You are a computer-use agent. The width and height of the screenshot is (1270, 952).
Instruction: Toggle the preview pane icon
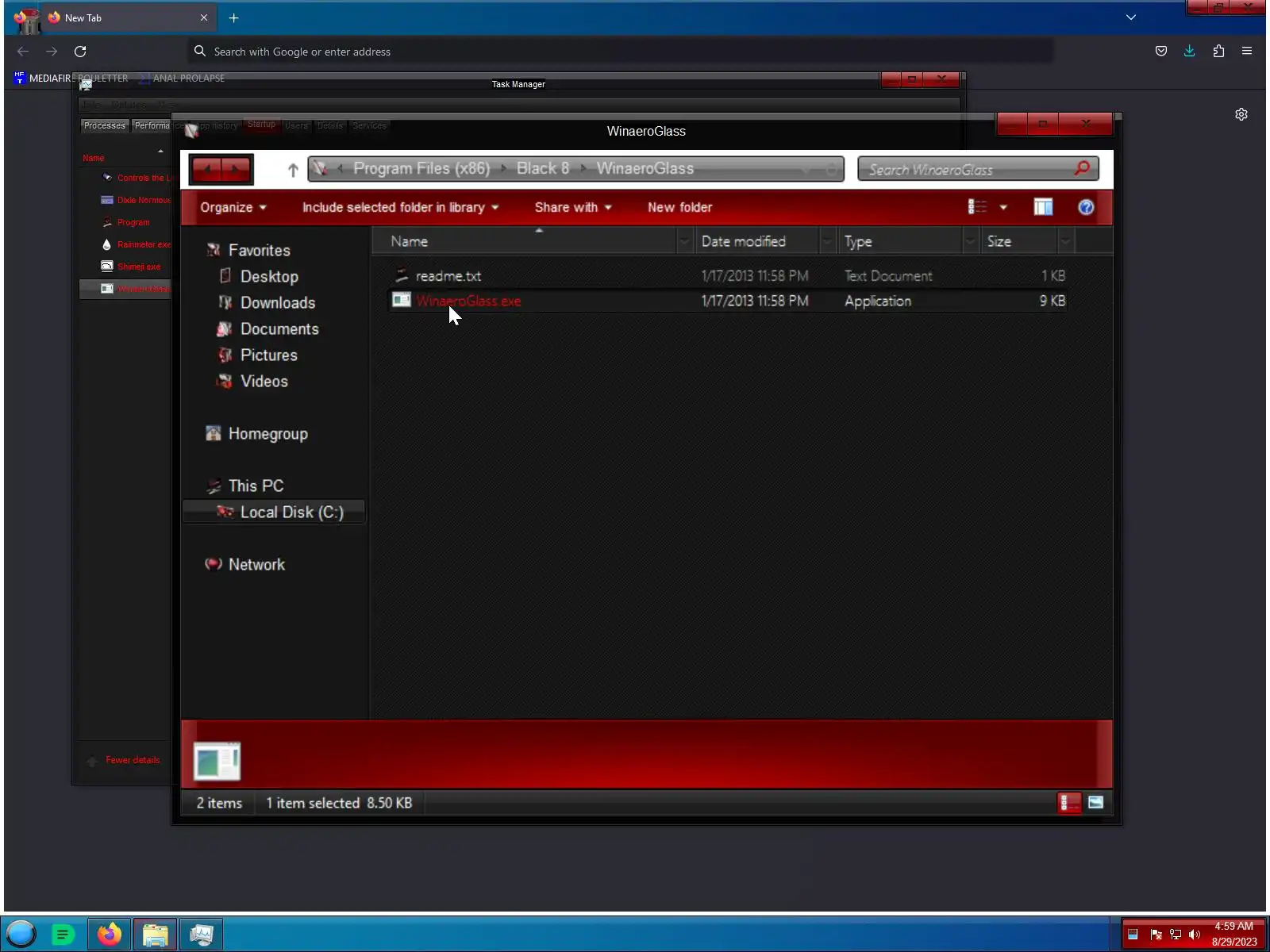click(x=1043, y=207)
